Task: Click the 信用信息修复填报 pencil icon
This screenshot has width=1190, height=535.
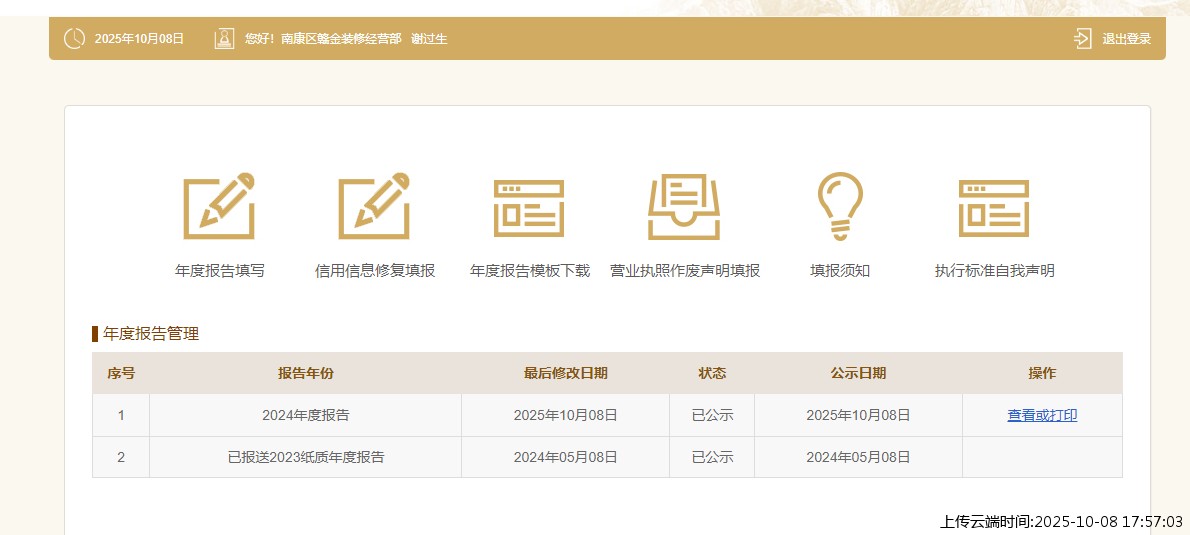Action: point(374,206)
